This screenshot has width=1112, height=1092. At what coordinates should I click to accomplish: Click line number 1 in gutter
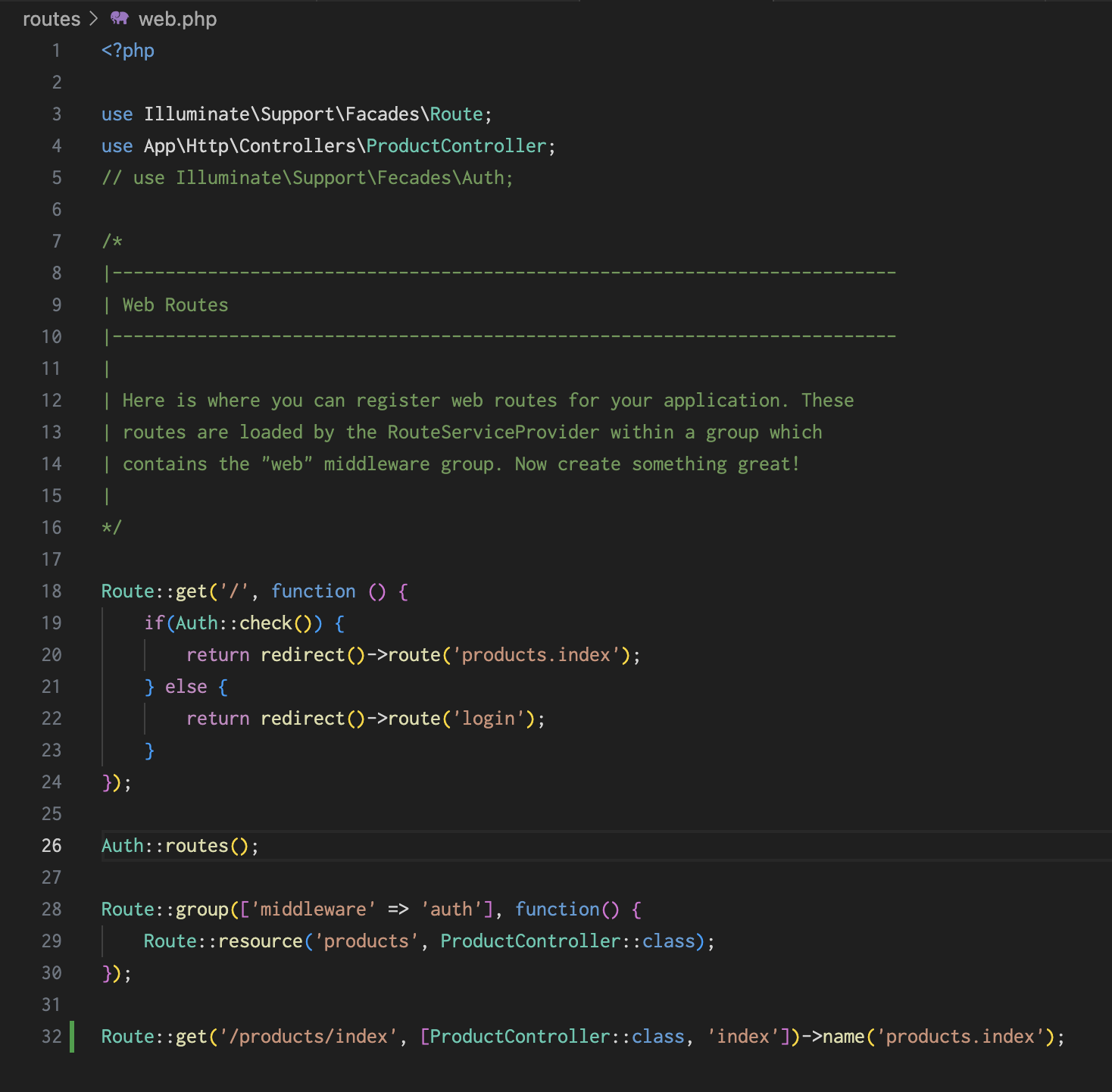click(57, 51)
